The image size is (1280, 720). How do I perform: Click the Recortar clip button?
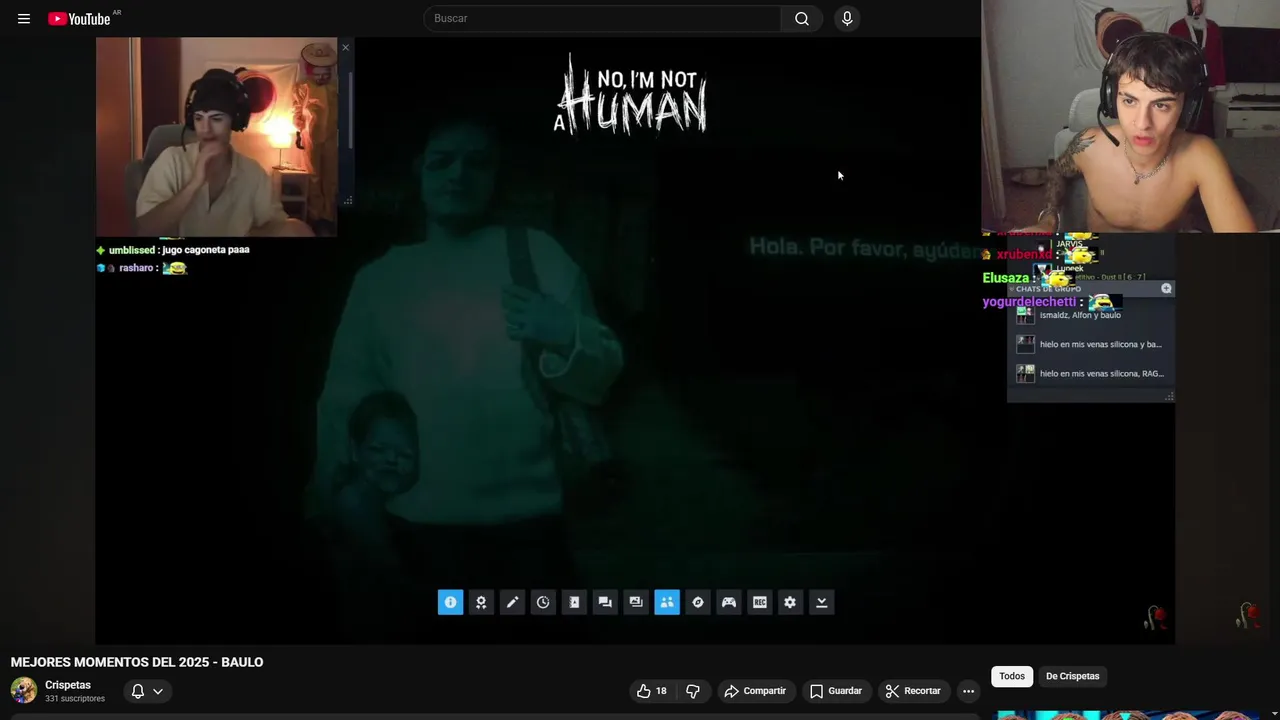point(913,691)
